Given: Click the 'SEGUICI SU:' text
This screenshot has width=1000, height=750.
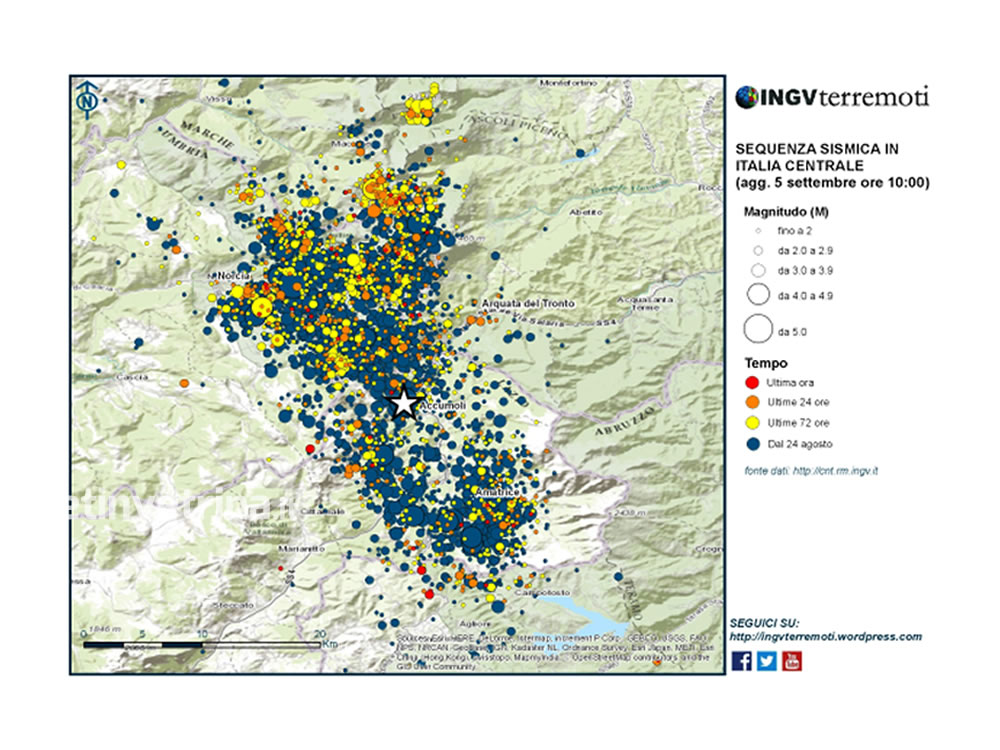Looking at the screenshot, I should click(x=765, y=624).
